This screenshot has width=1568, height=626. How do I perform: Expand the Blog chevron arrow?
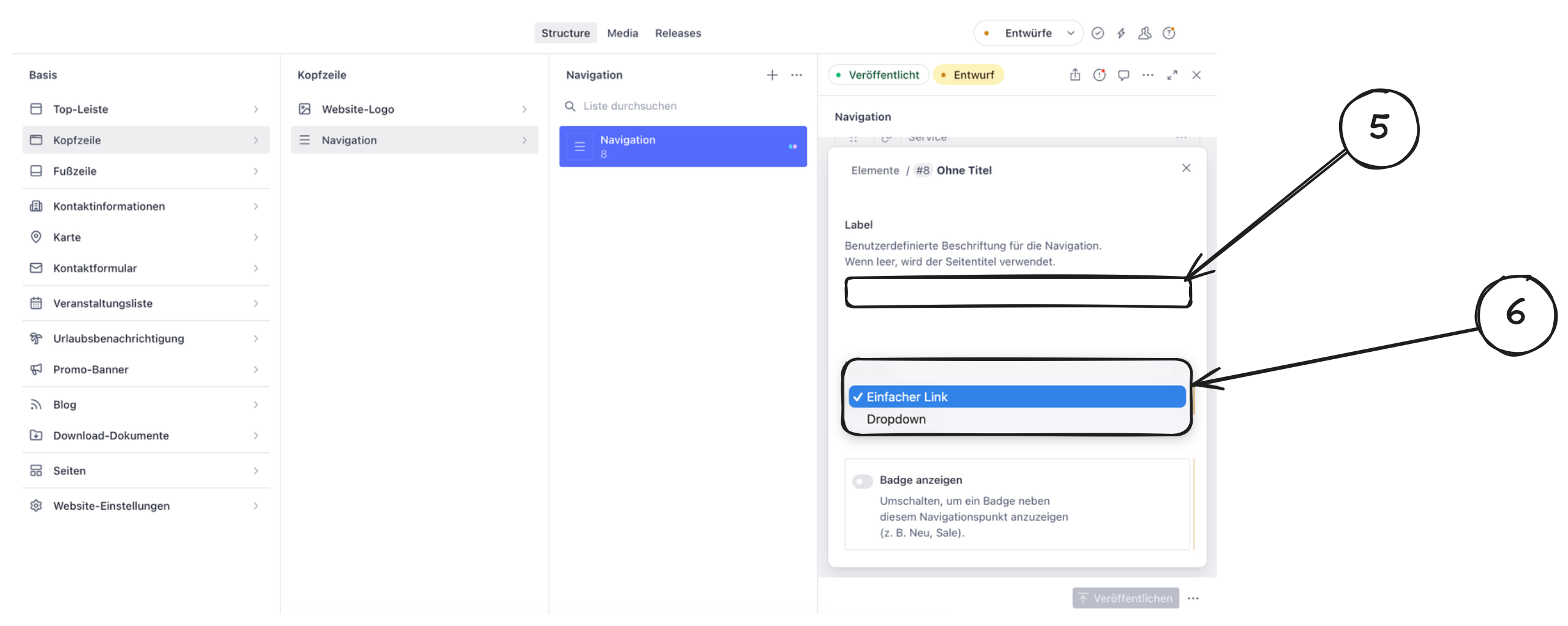click(256, 404)
